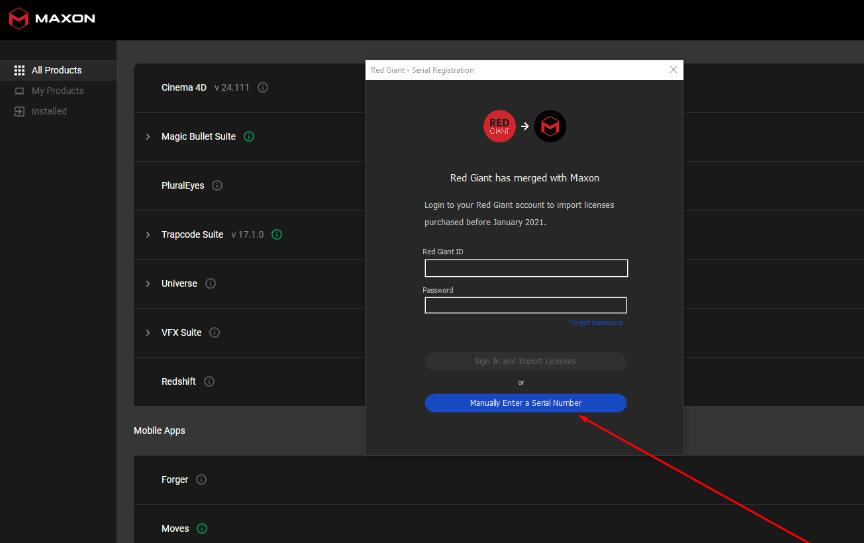Image resolution: width=864 pixels, height=543 pixels.
Task: Open the Forgot password link
Action: click(x=596, y=322)
